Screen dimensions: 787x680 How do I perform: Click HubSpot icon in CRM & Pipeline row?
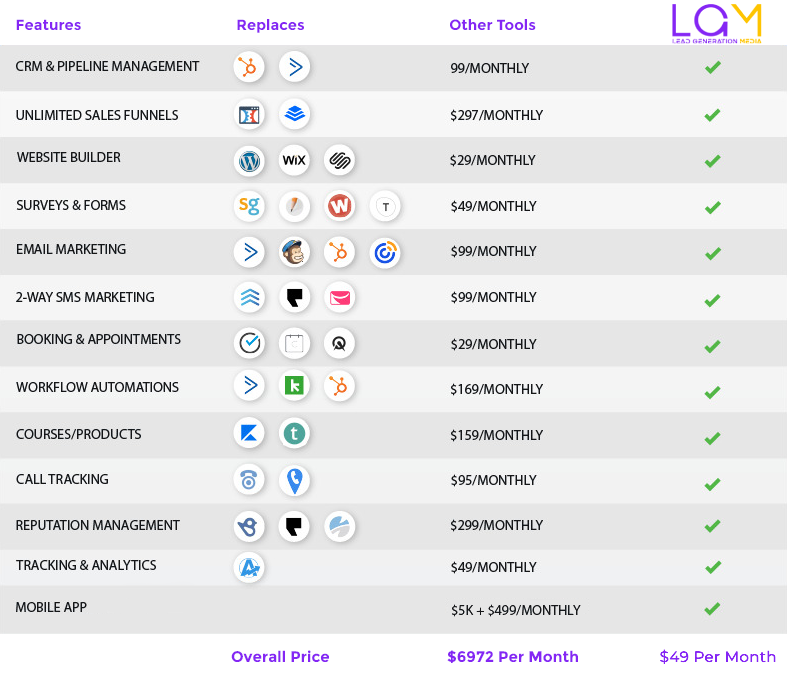[x=249, y=67]
